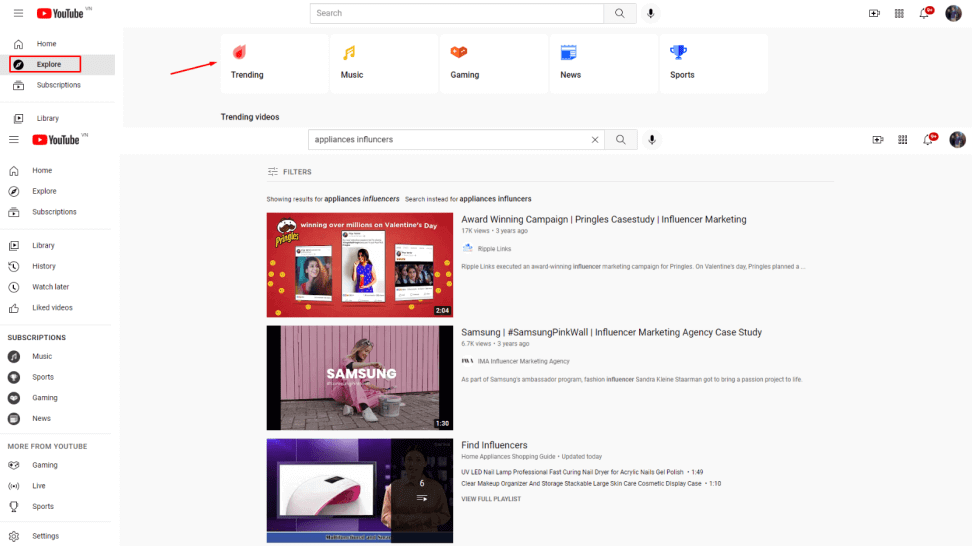
Task: Open the YouTube apps grid in the top header
Action: [x=899, y=13]
